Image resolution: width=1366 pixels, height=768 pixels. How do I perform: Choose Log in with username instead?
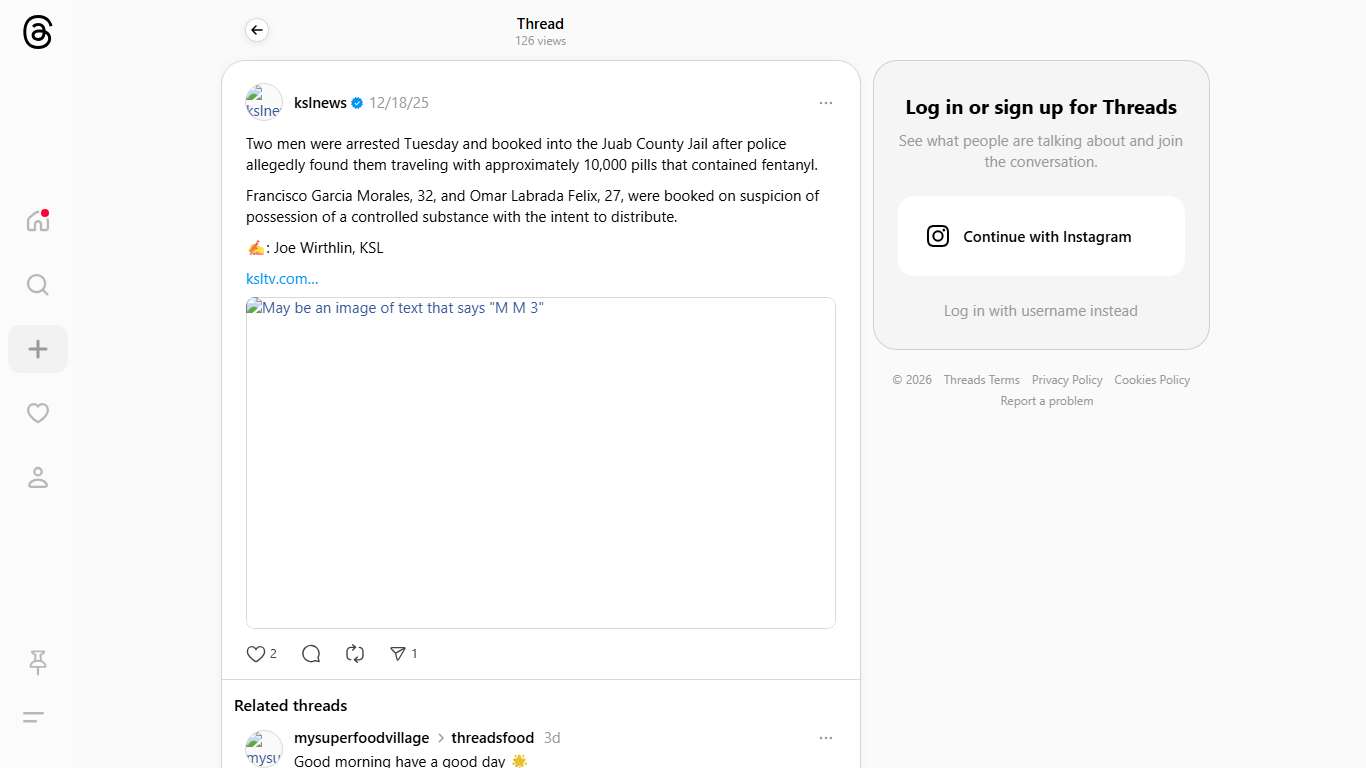[x=1041, y=311]
